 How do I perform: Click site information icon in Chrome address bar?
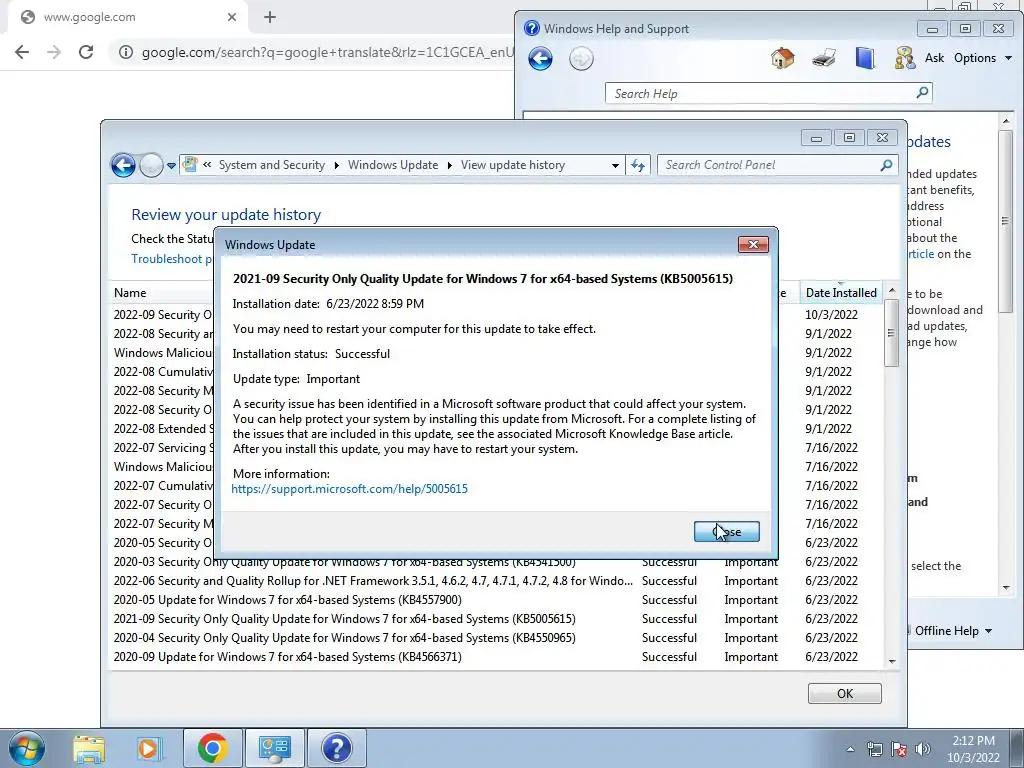[x=125, y=52]
